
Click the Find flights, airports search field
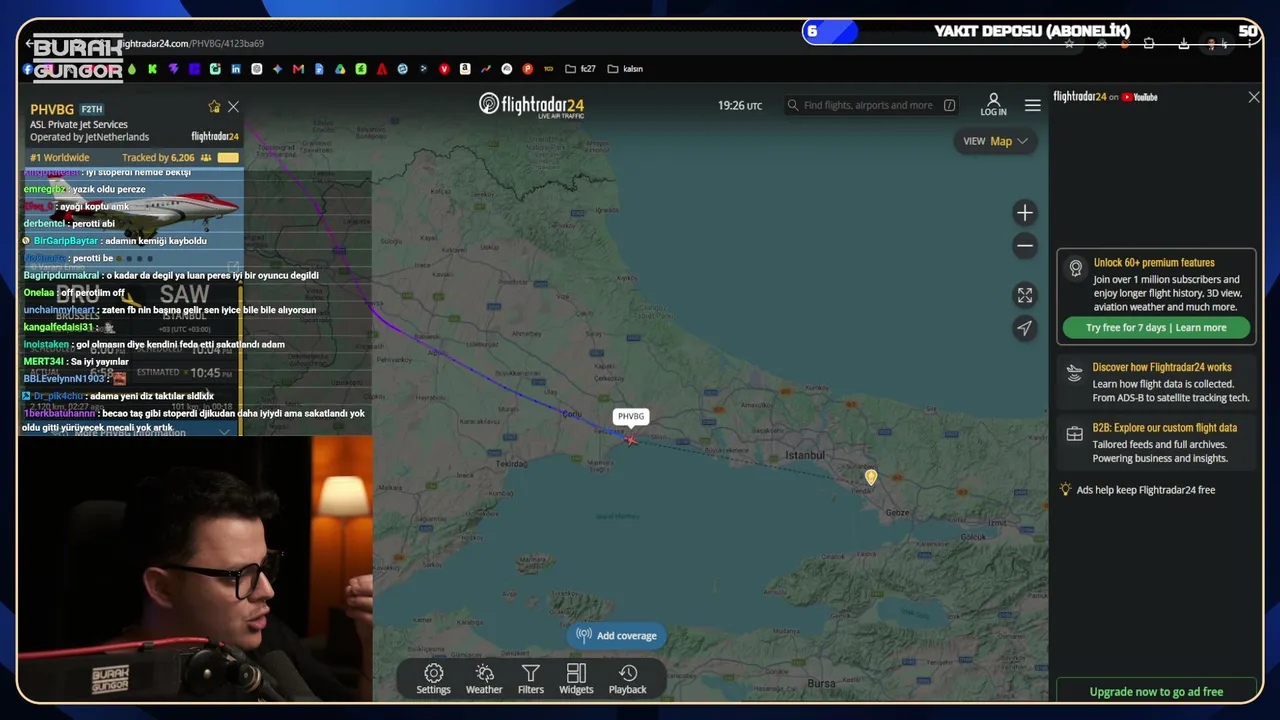point(871,105)
